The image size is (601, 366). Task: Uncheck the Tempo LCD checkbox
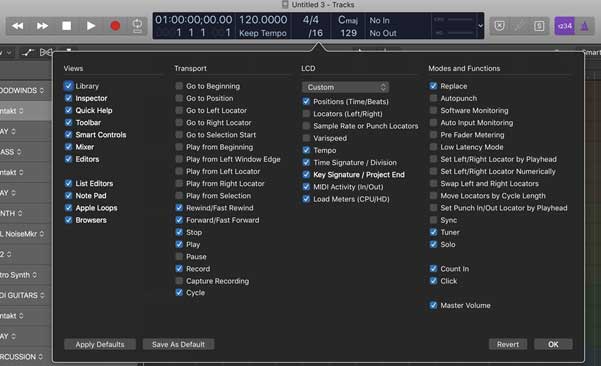(x=306, y=150)
